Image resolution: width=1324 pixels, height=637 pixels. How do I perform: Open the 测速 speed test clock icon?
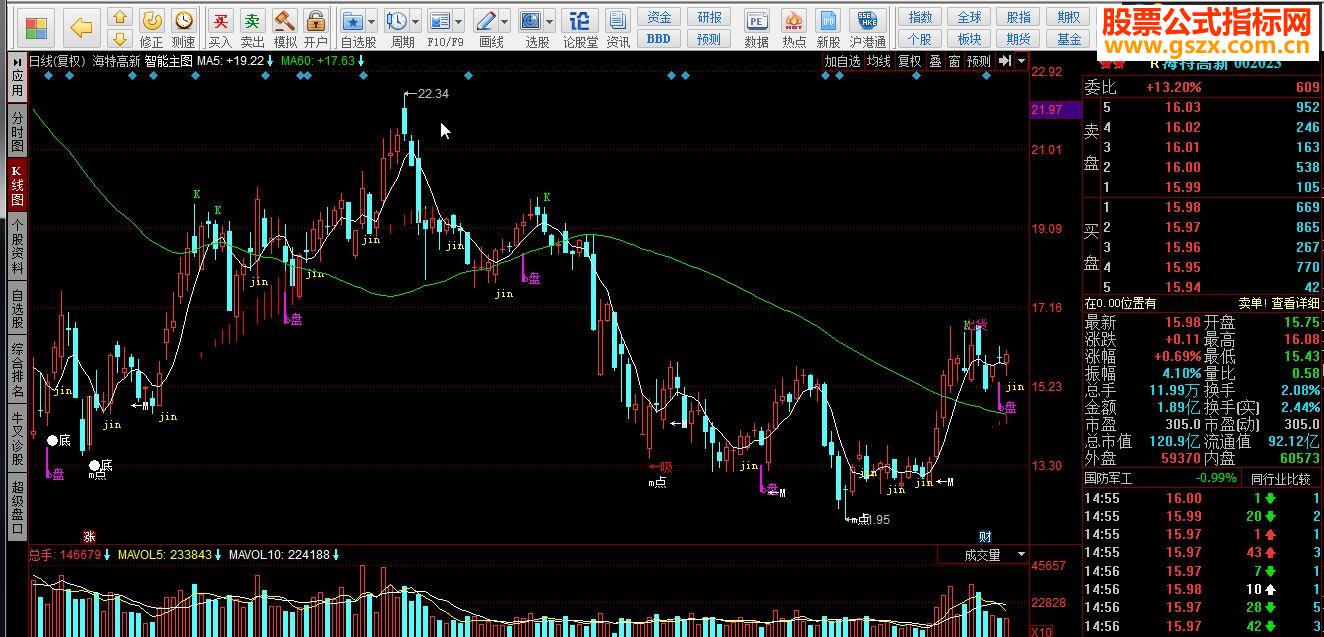pos(183,28)
